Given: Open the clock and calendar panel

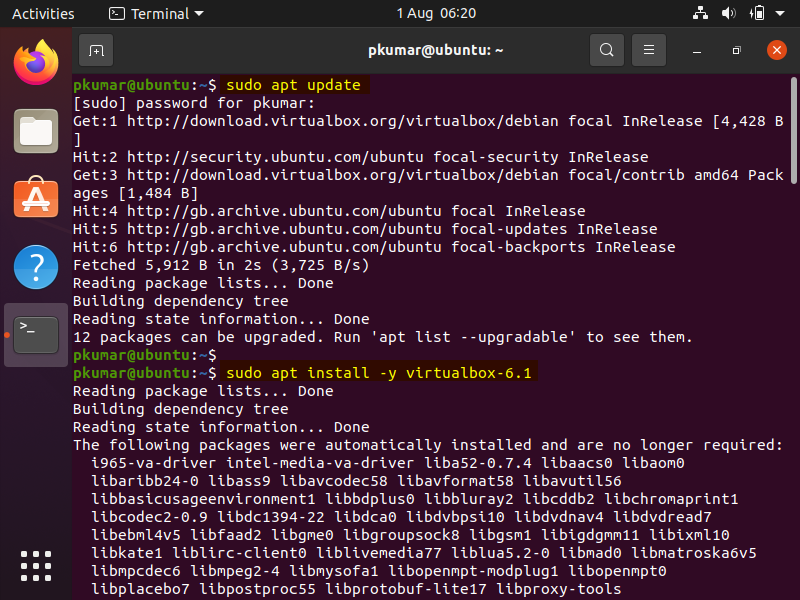Looking at the screenshot, I should pyautogui.click(x=436, y=13).
